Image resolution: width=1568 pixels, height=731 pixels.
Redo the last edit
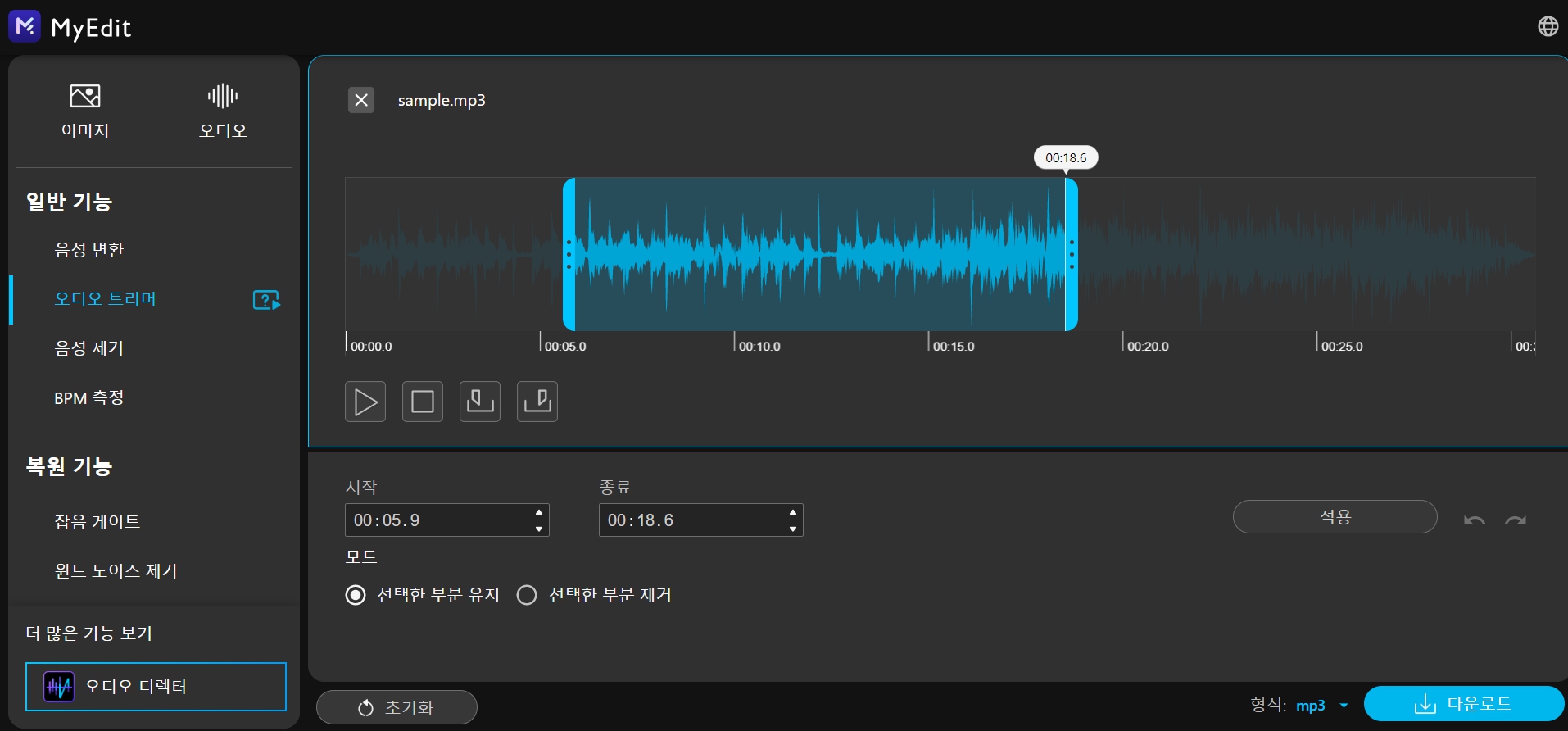(1516, 520)
